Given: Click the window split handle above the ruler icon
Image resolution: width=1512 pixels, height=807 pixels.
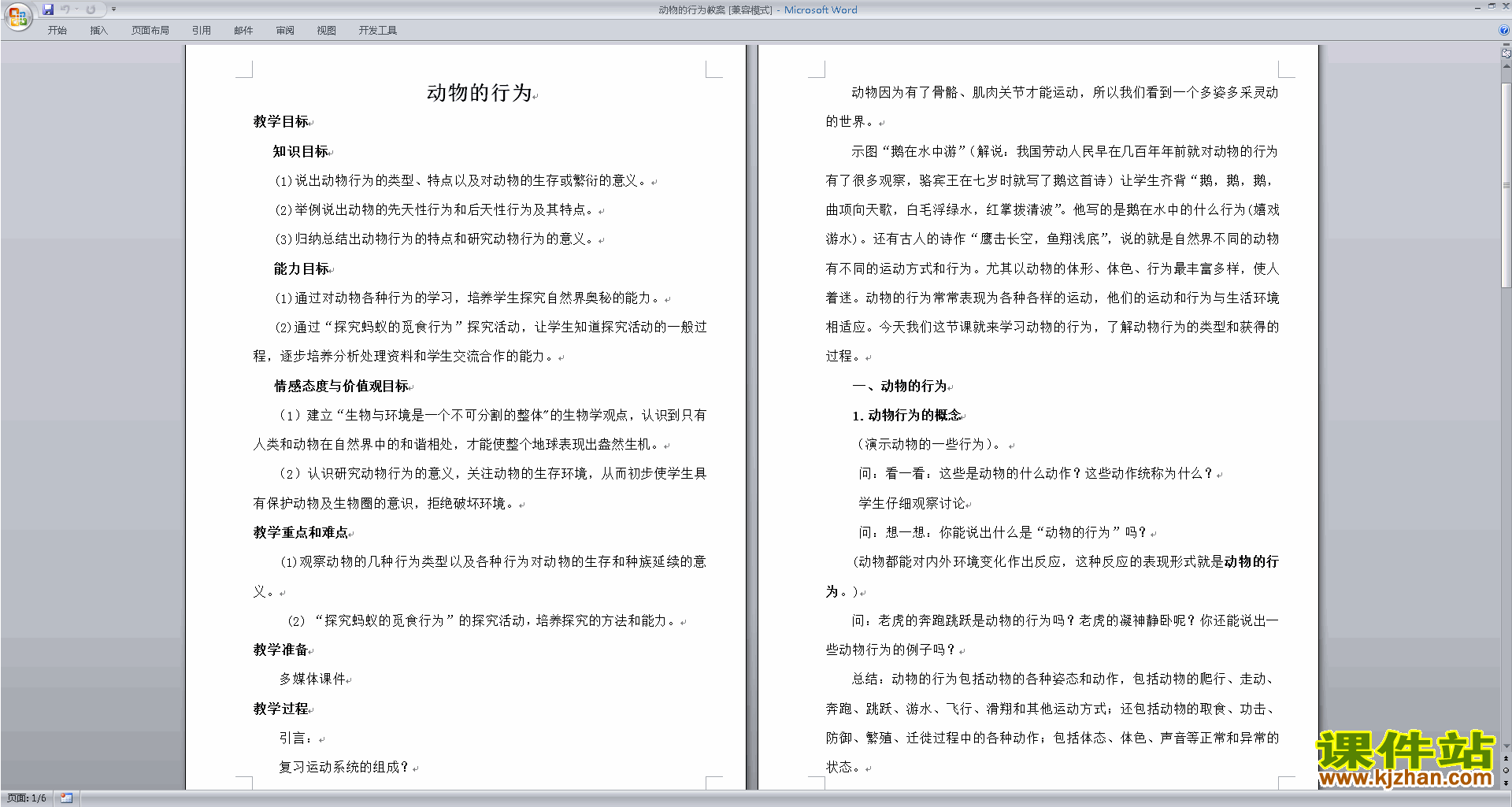Looking at the screenshot, I should click(x=1506, y=45).
